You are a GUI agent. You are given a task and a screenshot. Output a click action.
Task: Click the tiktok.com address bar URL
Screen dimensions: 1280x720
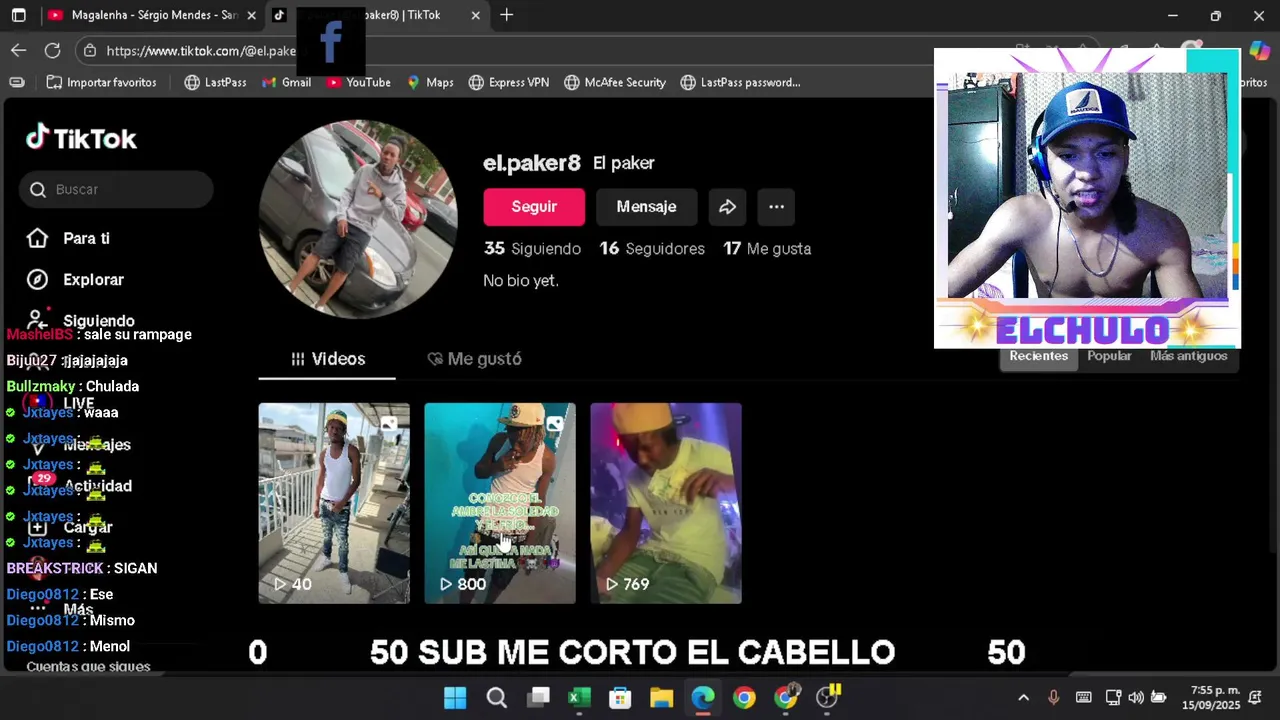(201, 51)
